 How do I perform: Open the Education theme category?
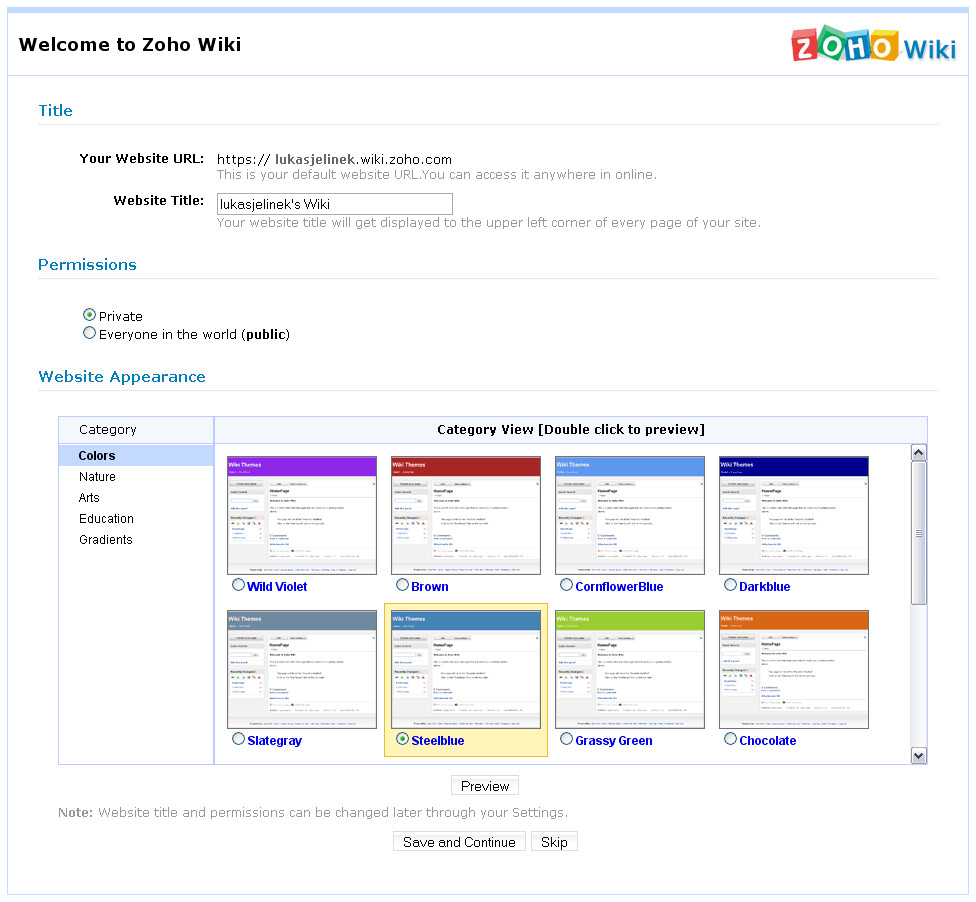point(106,519)
